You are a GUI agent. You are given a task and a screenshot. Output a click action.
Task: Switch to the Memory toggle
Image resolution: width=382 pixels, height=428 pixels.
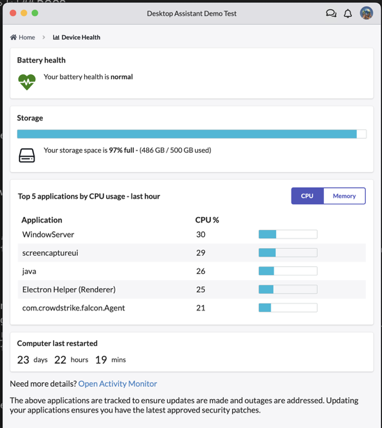344,196
